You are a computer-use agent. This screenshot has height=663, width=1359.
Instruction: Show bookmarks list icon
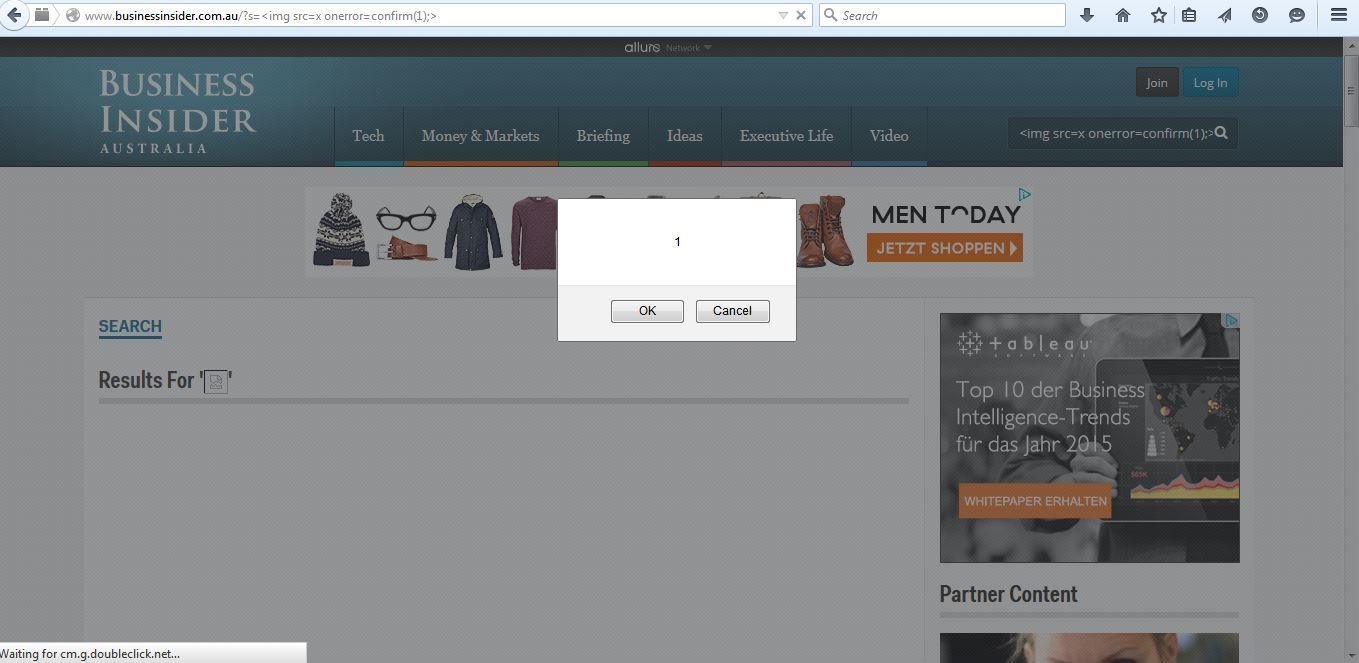[x=1189, y=15]
